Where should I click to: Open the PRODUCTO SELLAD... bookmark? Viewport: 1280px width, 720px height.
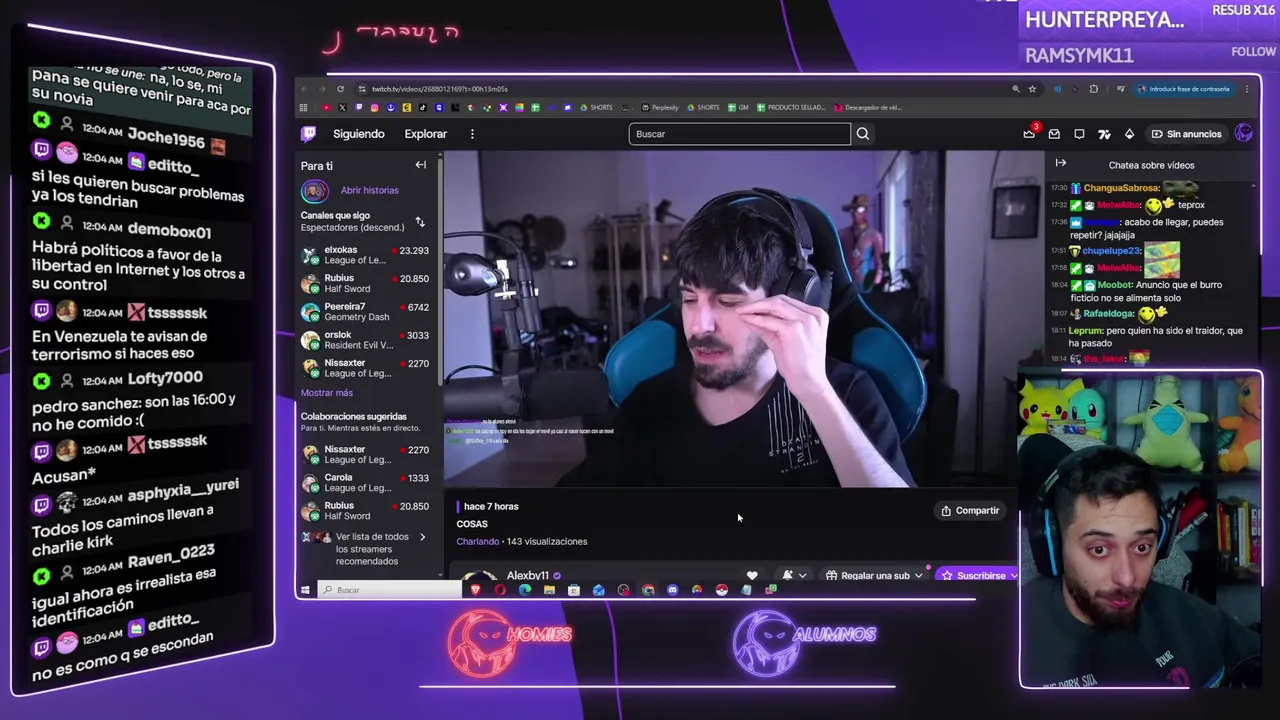coord(792,108)
